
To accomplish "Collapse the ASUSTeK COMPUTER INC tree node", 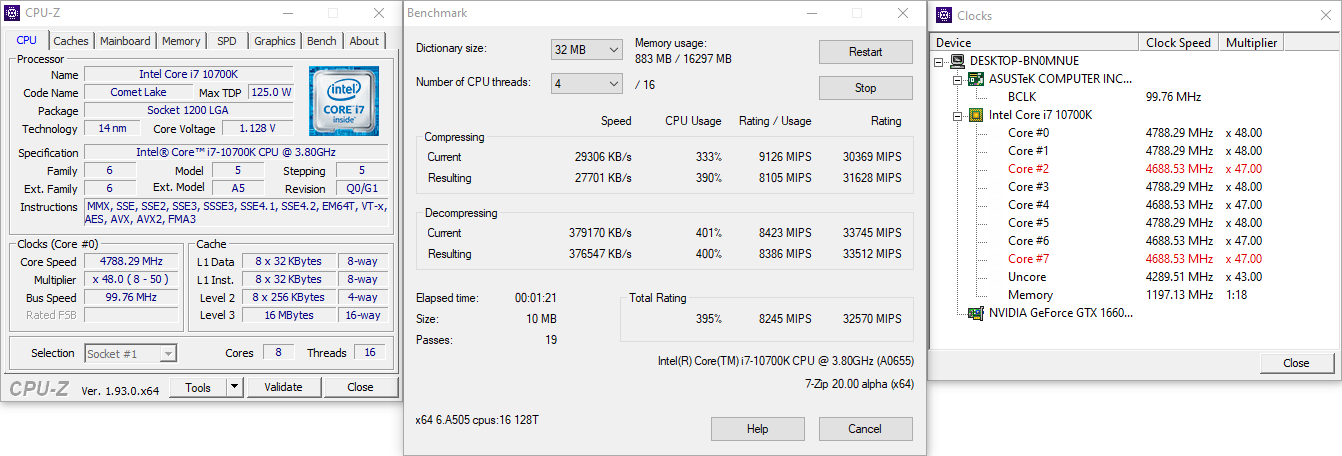I will 958,79.
